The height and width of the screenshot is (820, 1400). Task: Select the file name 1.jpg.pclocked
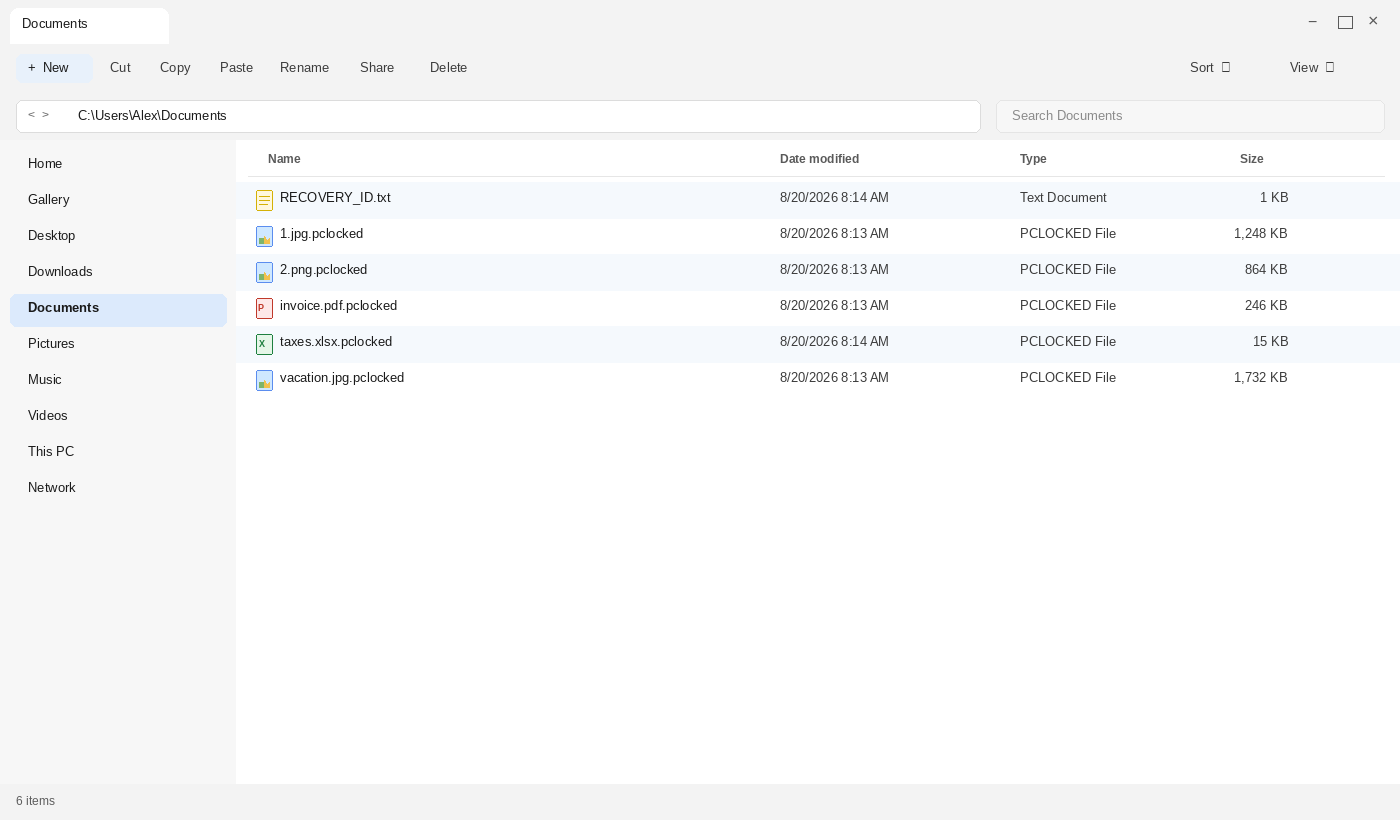(321, 234)
